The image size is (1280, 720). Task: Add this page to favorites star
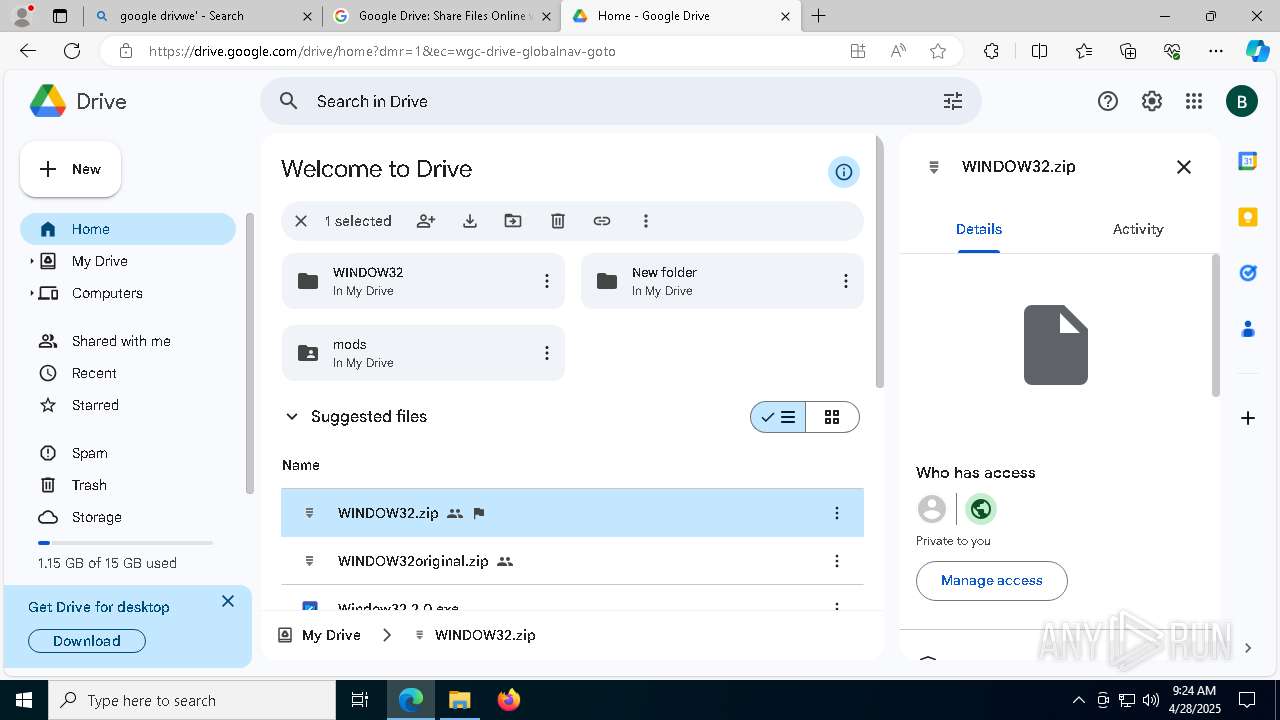tap(938, 51)
